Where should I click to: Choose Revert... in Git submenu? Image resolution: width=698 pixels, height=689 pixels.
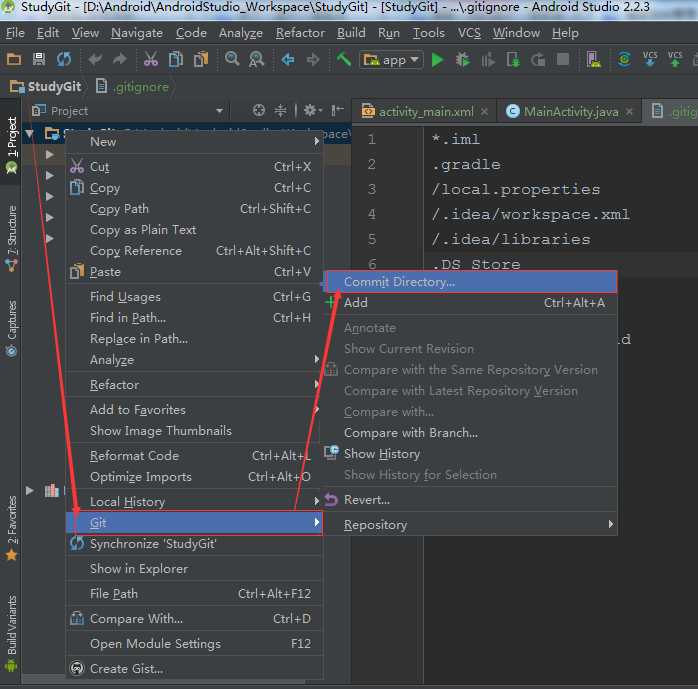point(470,500)
